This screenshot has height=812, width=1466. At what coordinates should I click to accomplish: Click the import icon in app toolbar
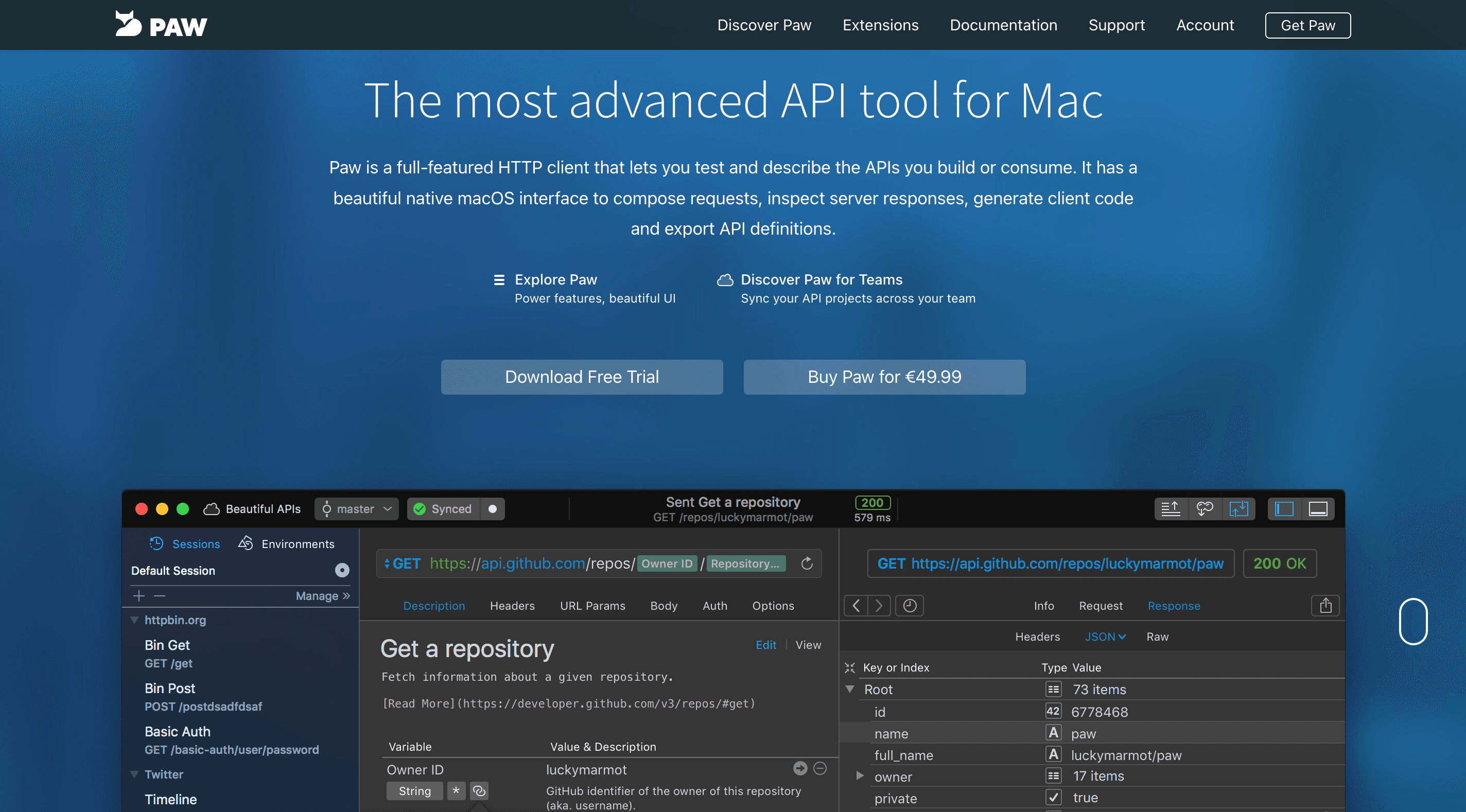point(1238,509)
